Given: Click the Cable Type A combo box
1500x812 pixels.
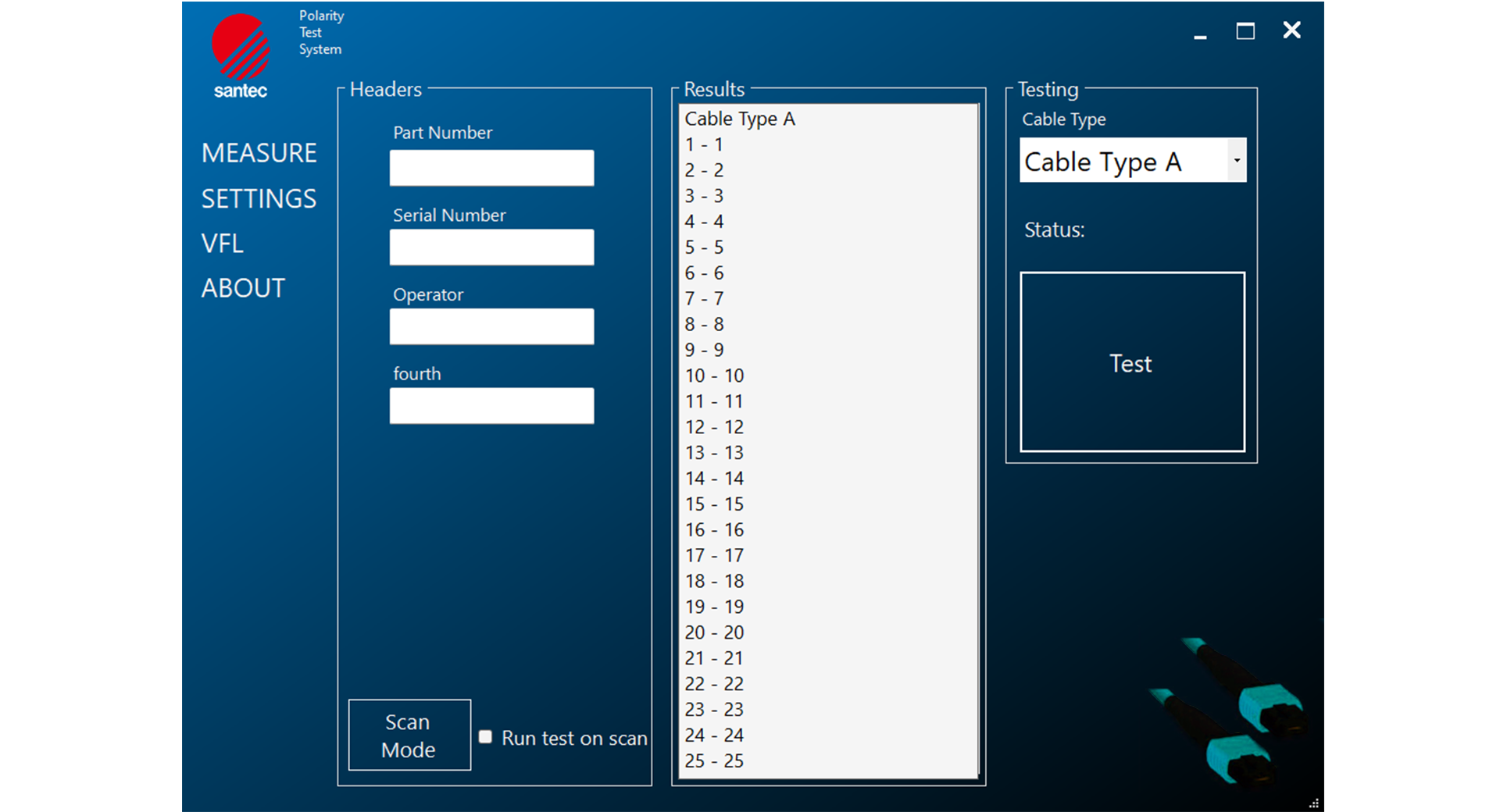Looking at the screenshot, I should coord(1123,161).
